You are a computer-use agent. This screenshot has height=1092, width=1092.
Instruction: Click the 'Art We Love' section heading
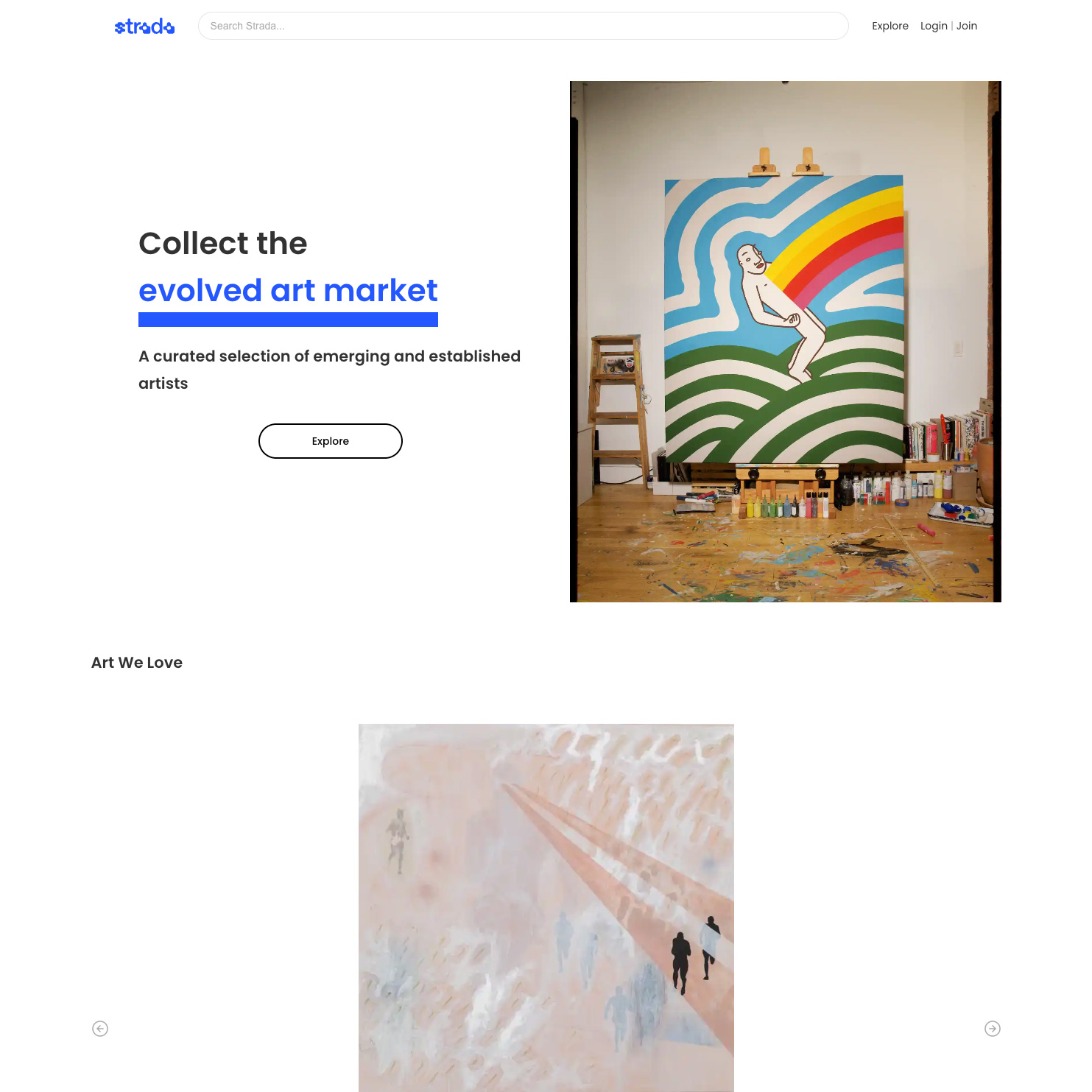point(137,663)
